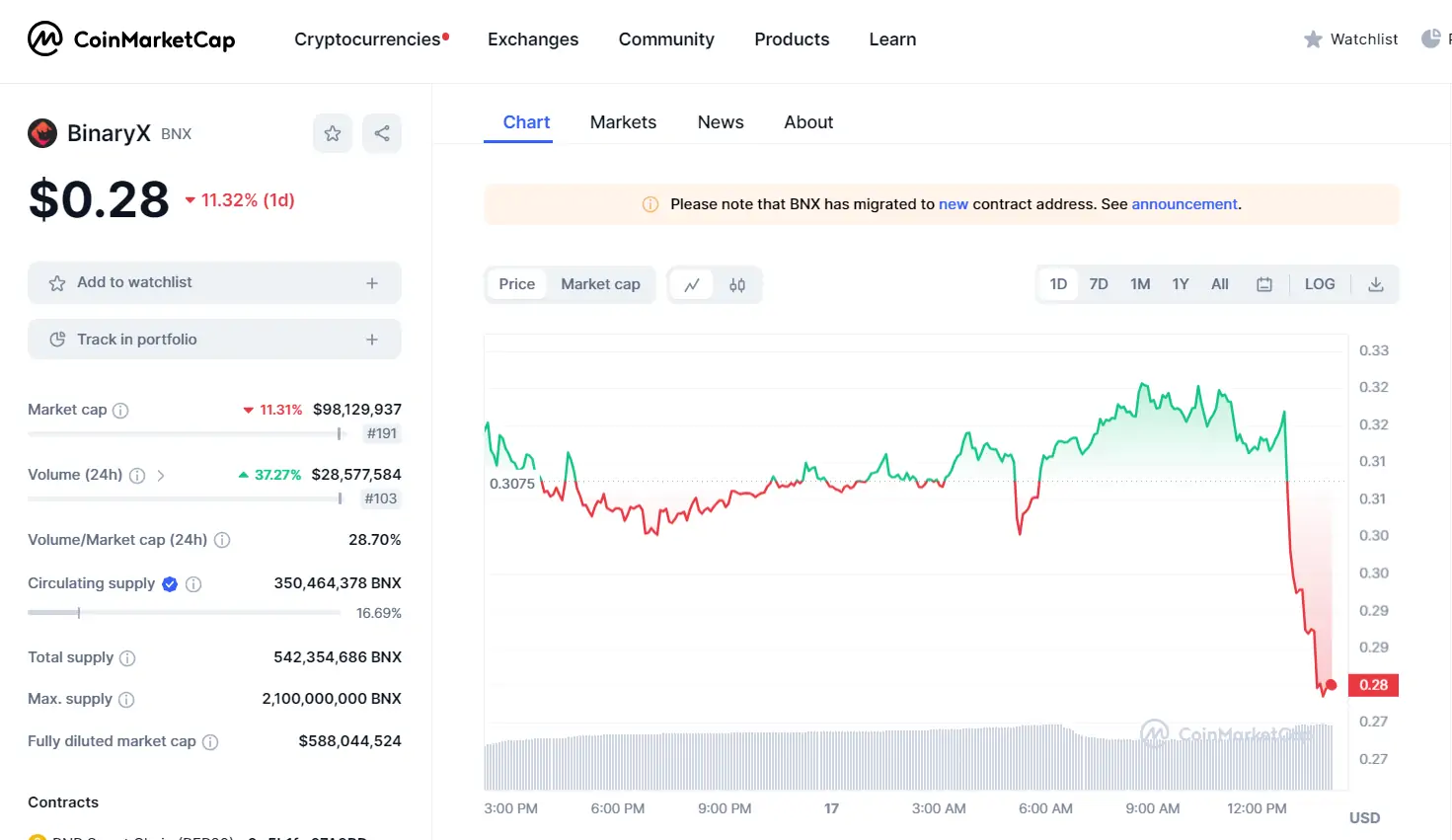Switch to line chart view icon

(x=692, y=285)
